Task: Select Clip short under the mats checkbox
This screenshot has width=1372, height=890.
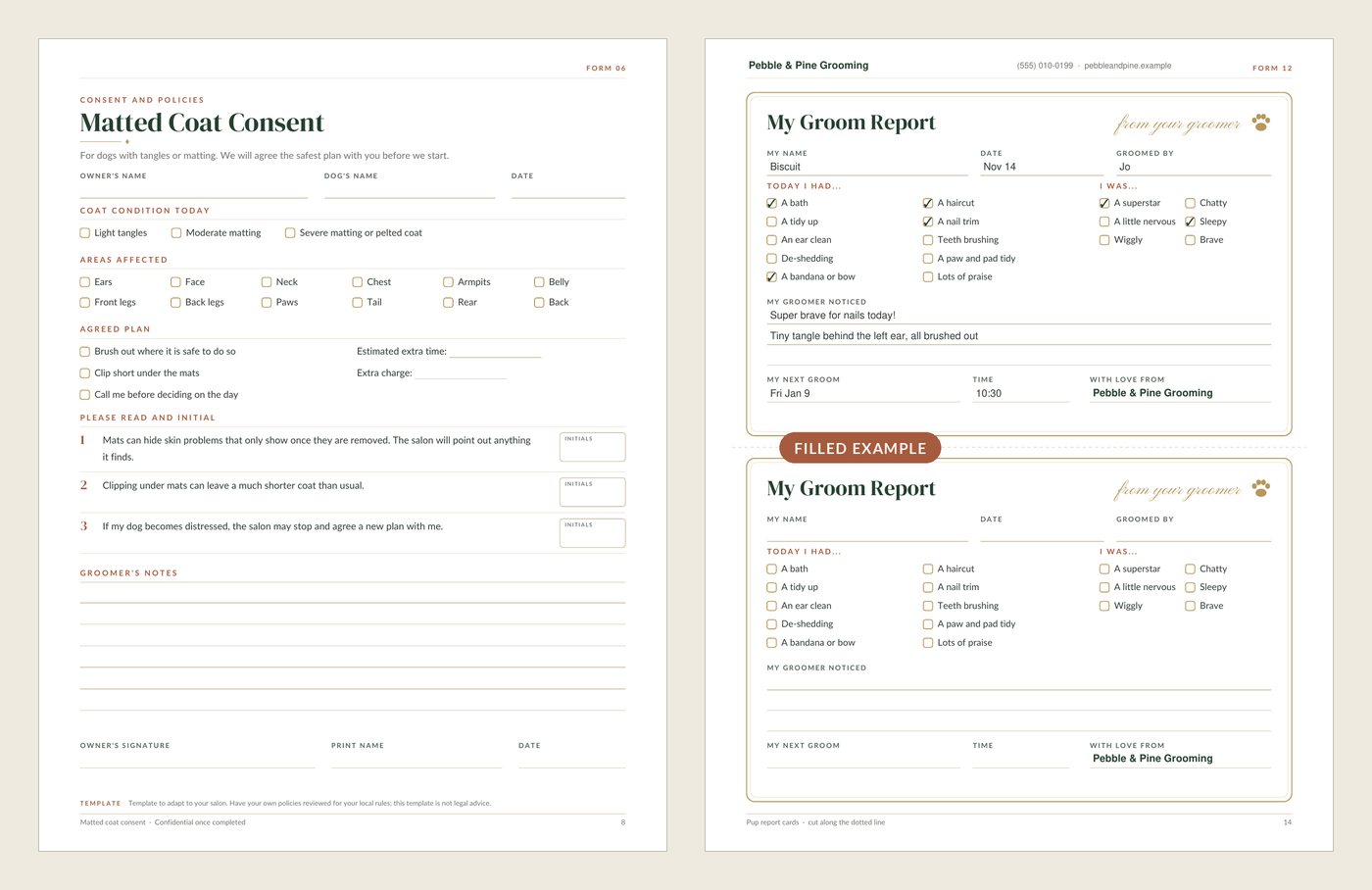Action: [85, 373]
